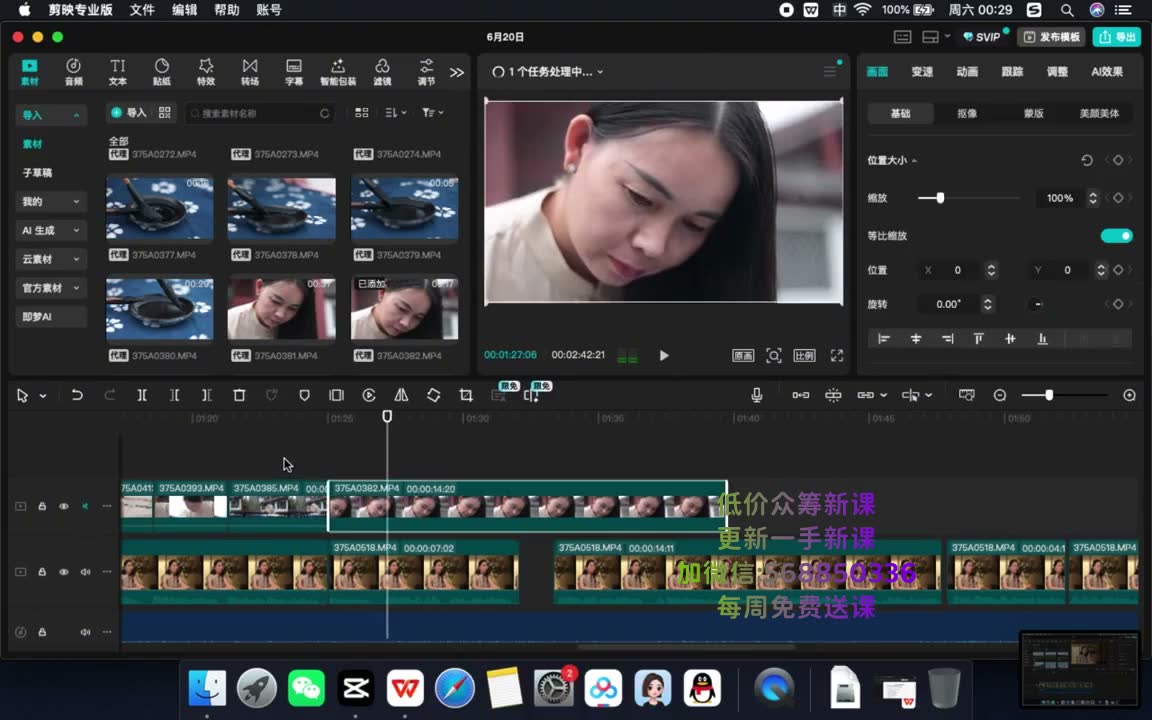Mute the 375A0518 video track
The width and height of the screenshot is (1152, 720).
coord(85,572)
